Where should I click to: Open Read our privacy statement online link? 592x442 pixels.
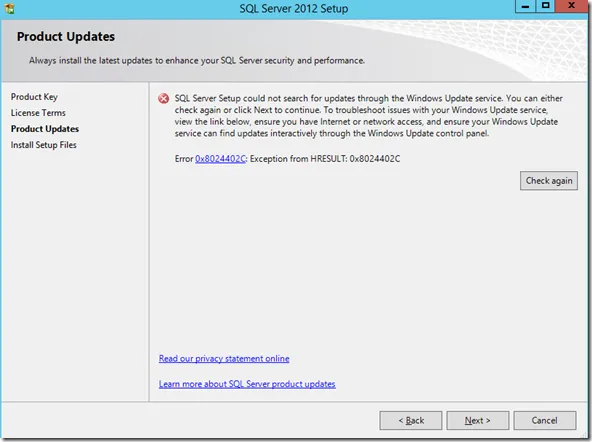(x=224, y=359)
